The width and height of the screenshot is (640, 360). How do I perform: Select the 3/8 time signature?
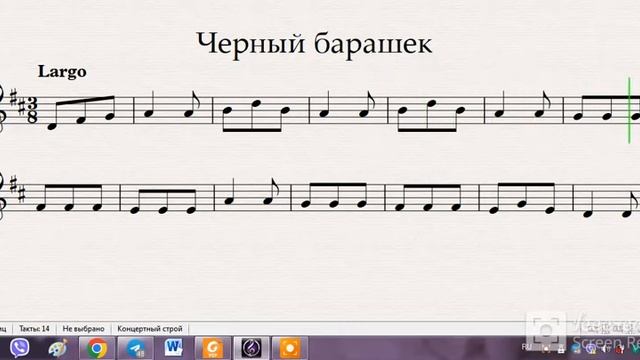[32, 110]
